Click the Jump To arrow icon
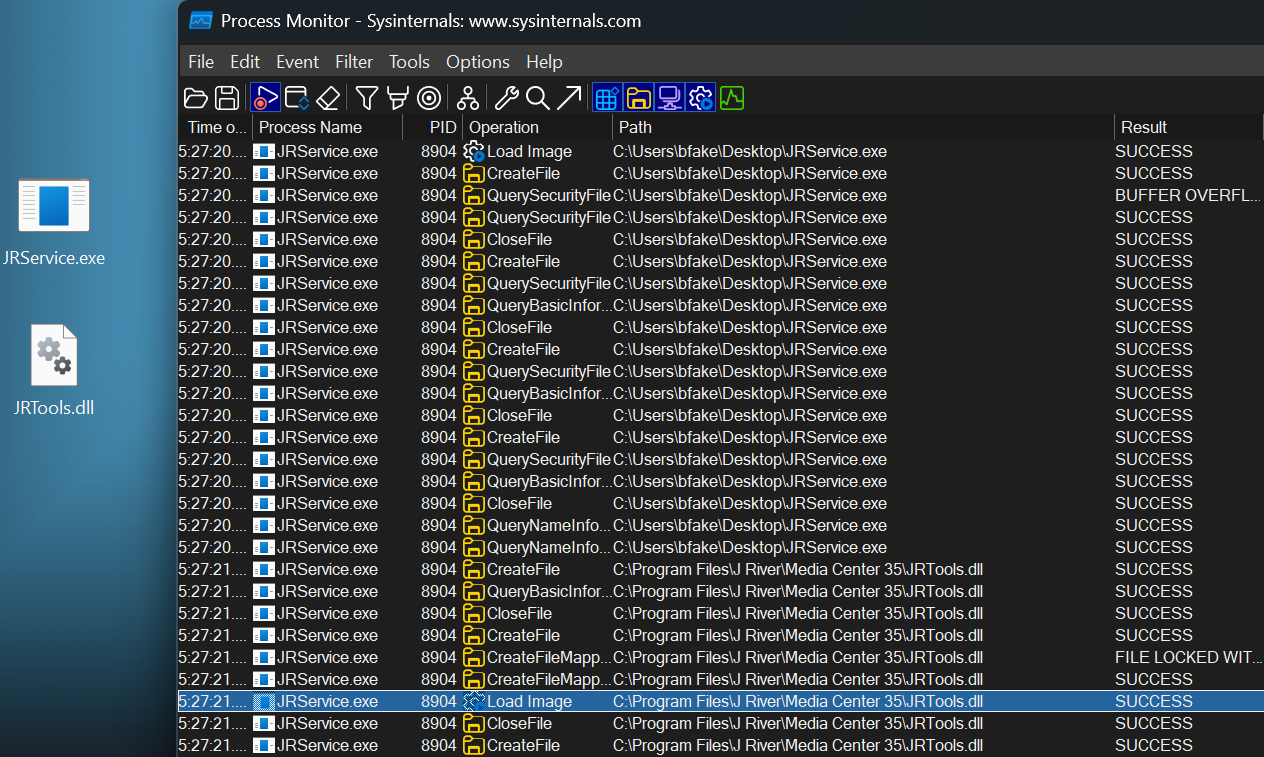The height and width of the screenshot is (757, 1264). [x=570, y=97]
